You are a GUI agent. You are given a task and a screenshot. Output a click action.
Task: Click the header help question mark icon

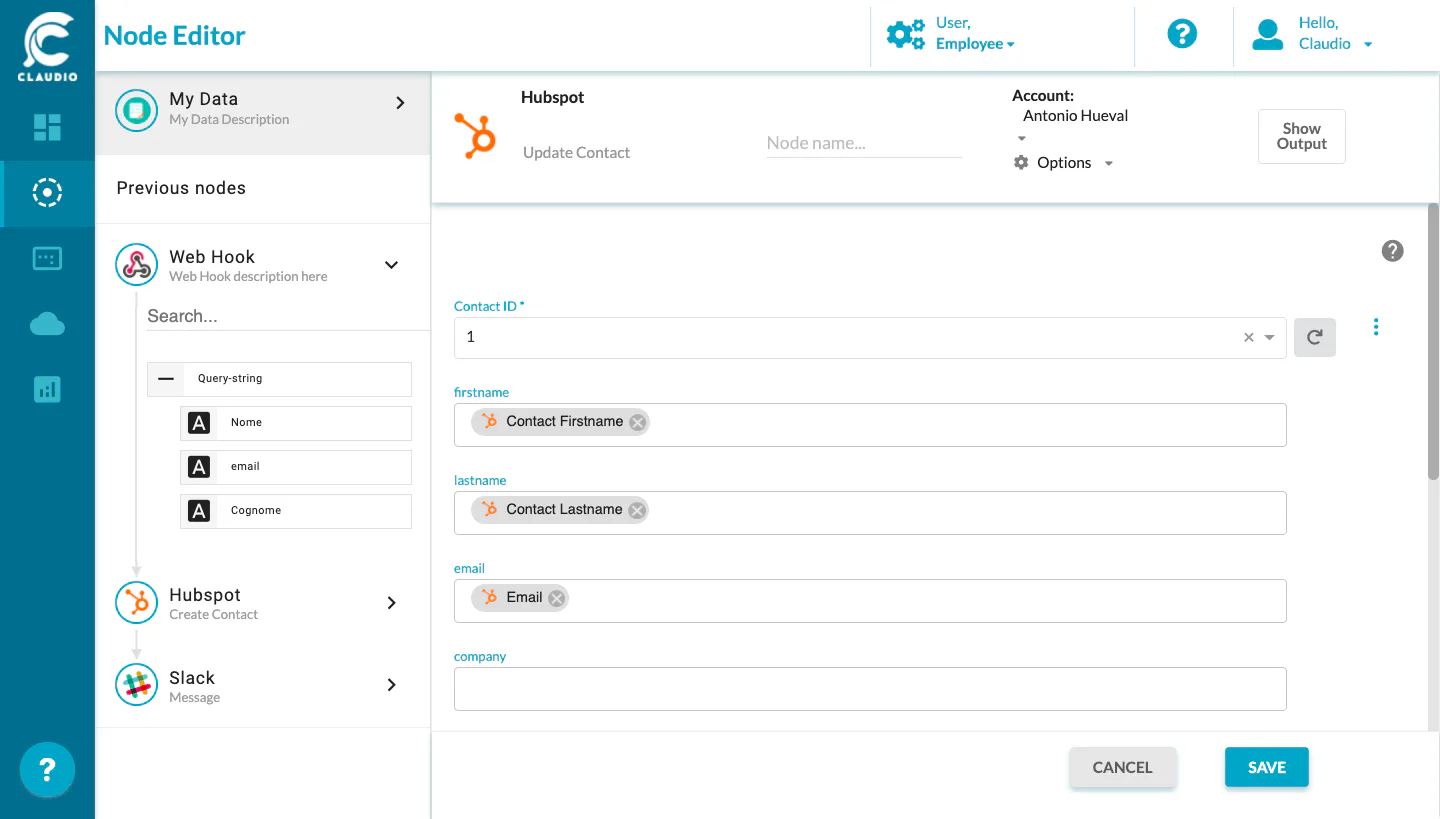[x=1182, y=34]
